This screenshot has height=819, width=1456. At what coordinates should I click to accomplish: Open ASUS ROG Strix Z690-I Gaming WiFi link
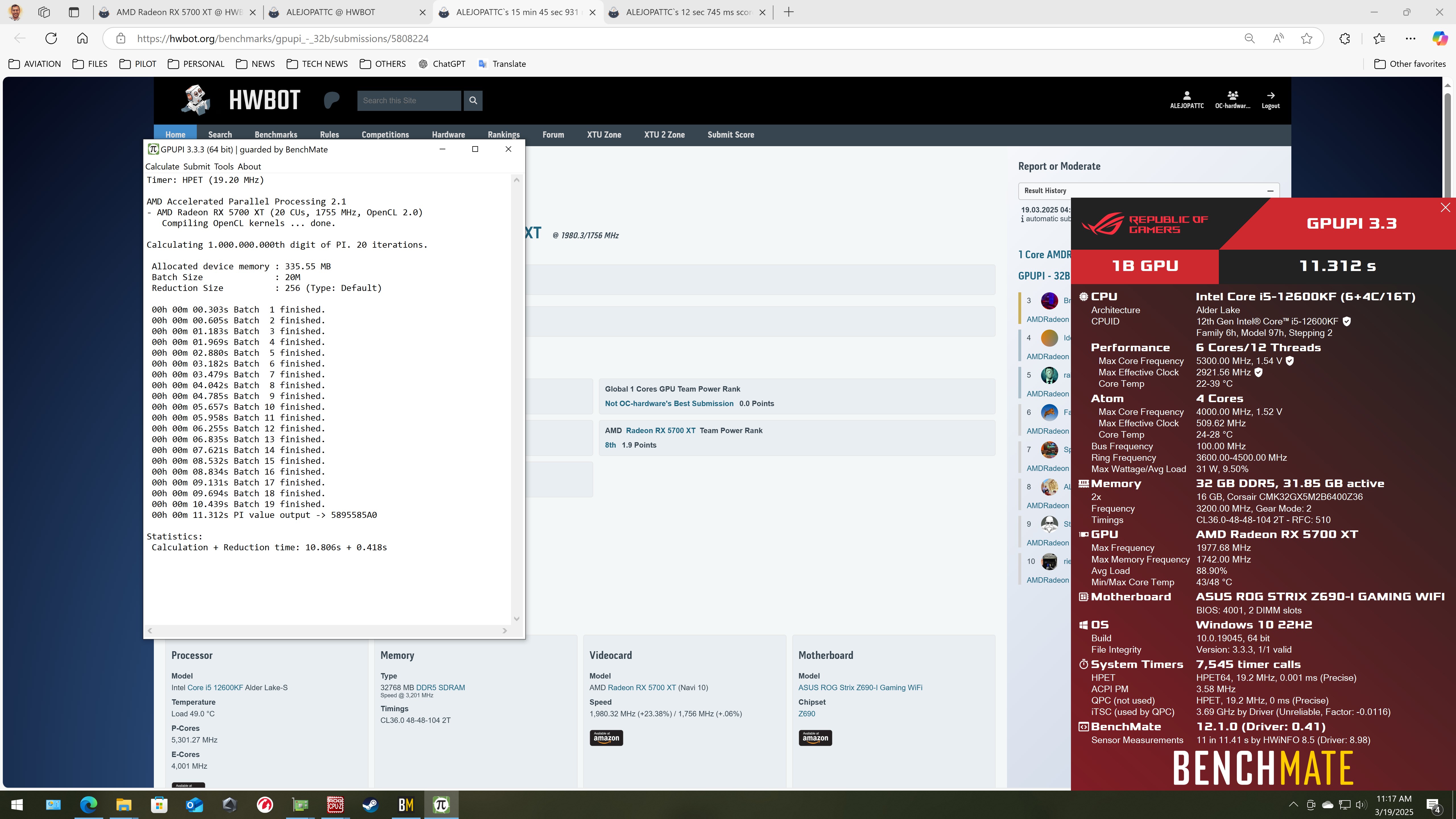point(860,687)
